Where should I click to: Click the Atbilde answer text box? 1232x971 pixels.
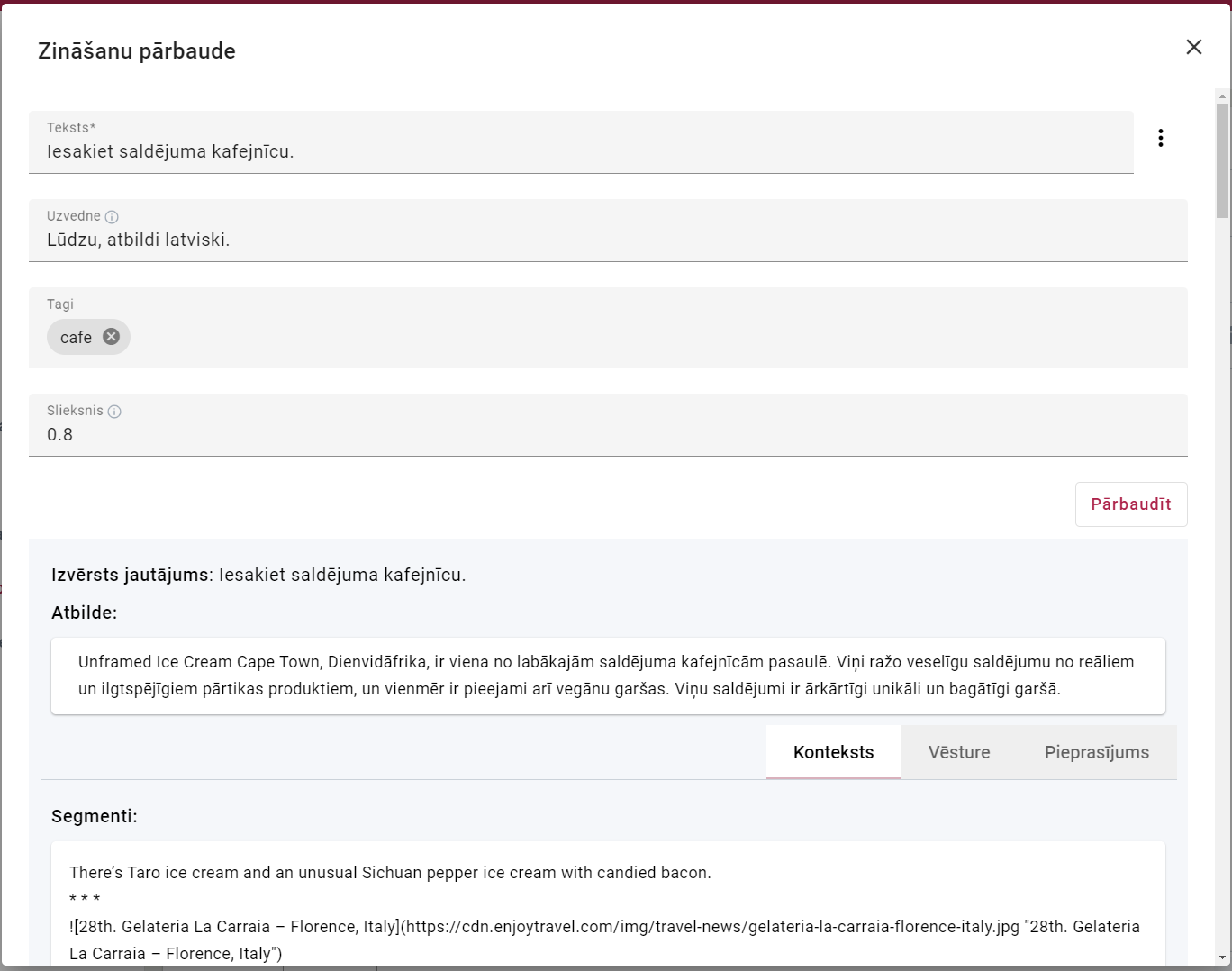pos(607,676)
